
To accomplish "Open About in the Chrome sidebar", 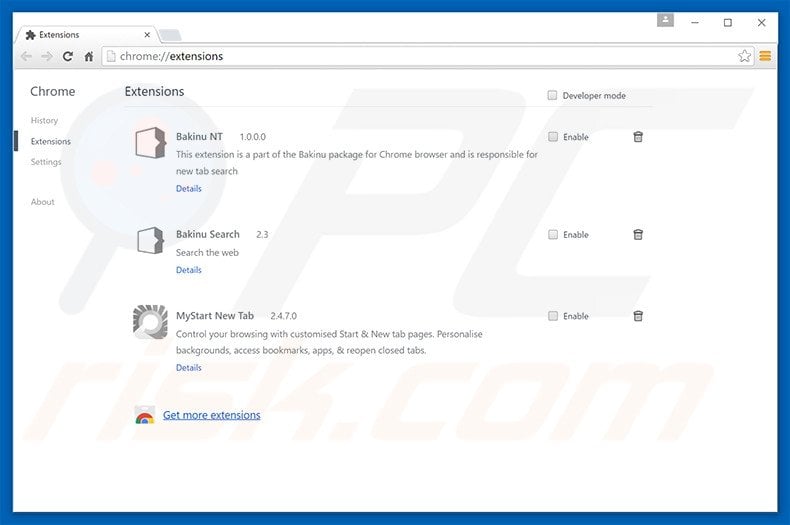I will [x=42, y=202].
